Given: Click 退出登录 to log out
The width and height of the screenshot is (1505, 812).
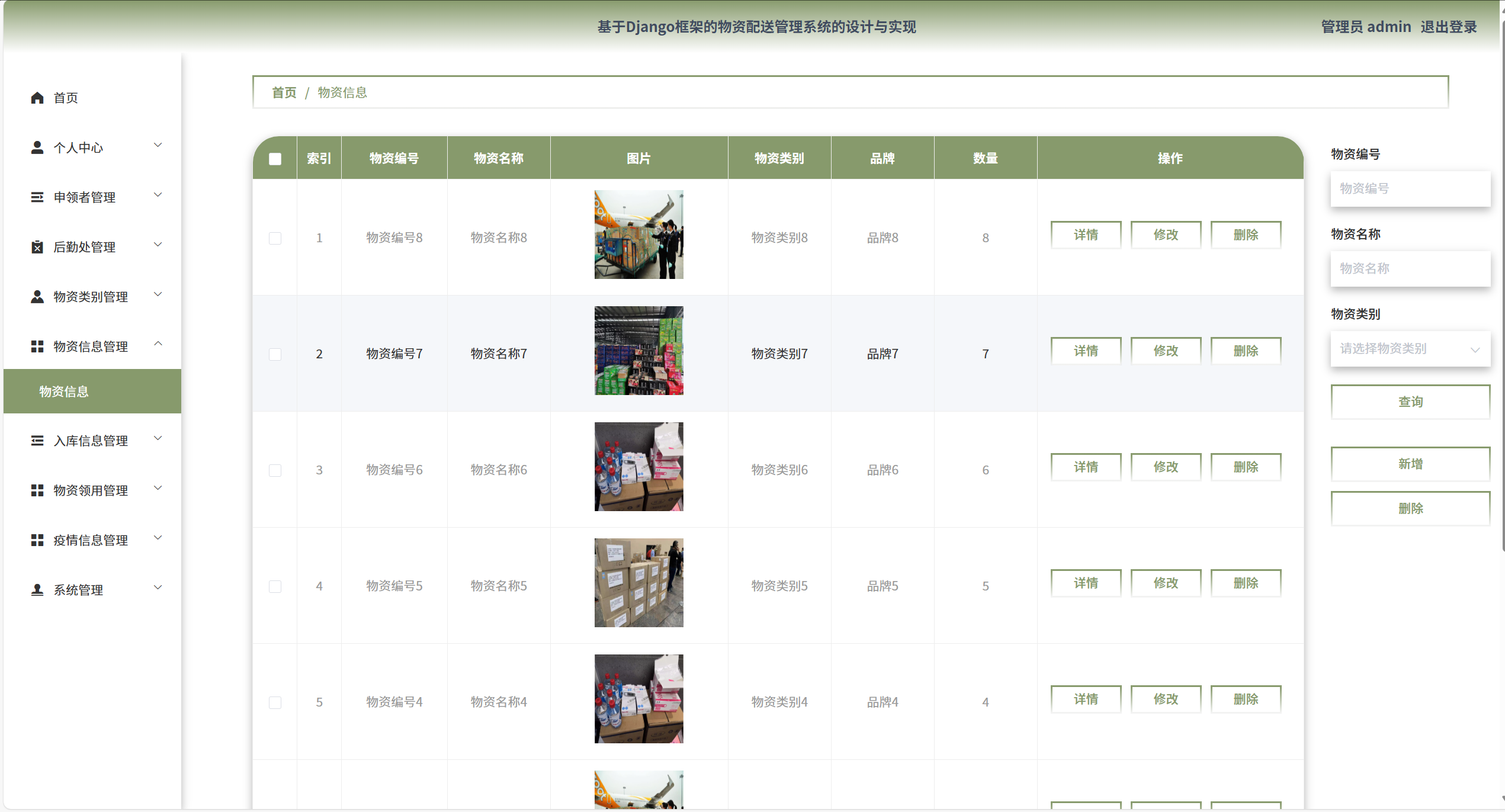Looking at the screenshot, I should [x=1448, y=27].
